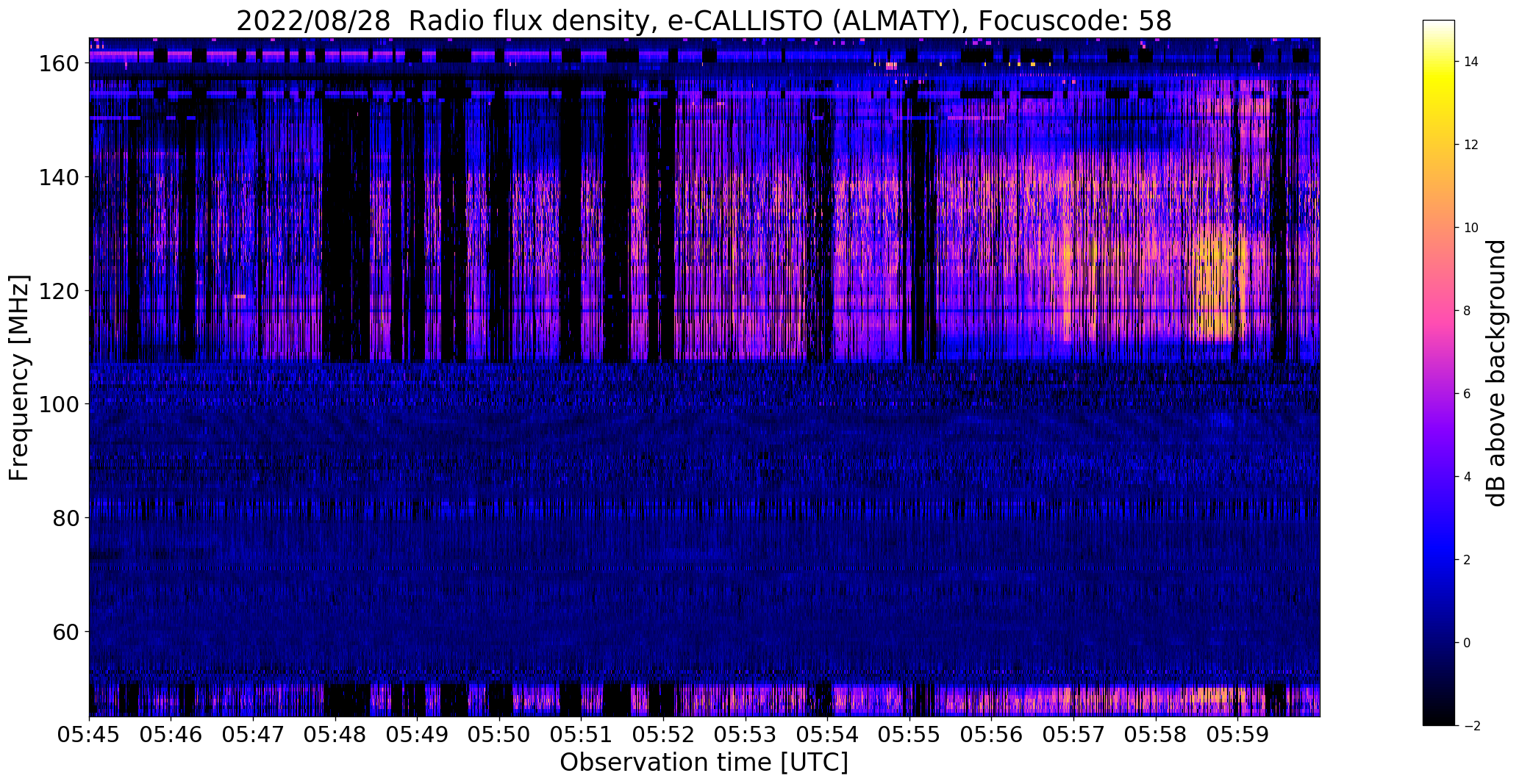This screenshot has width=1519, height=784.
Task: Click the 'Observation time [UTC]' x-axis label
Action: click(x=704, y=762)
